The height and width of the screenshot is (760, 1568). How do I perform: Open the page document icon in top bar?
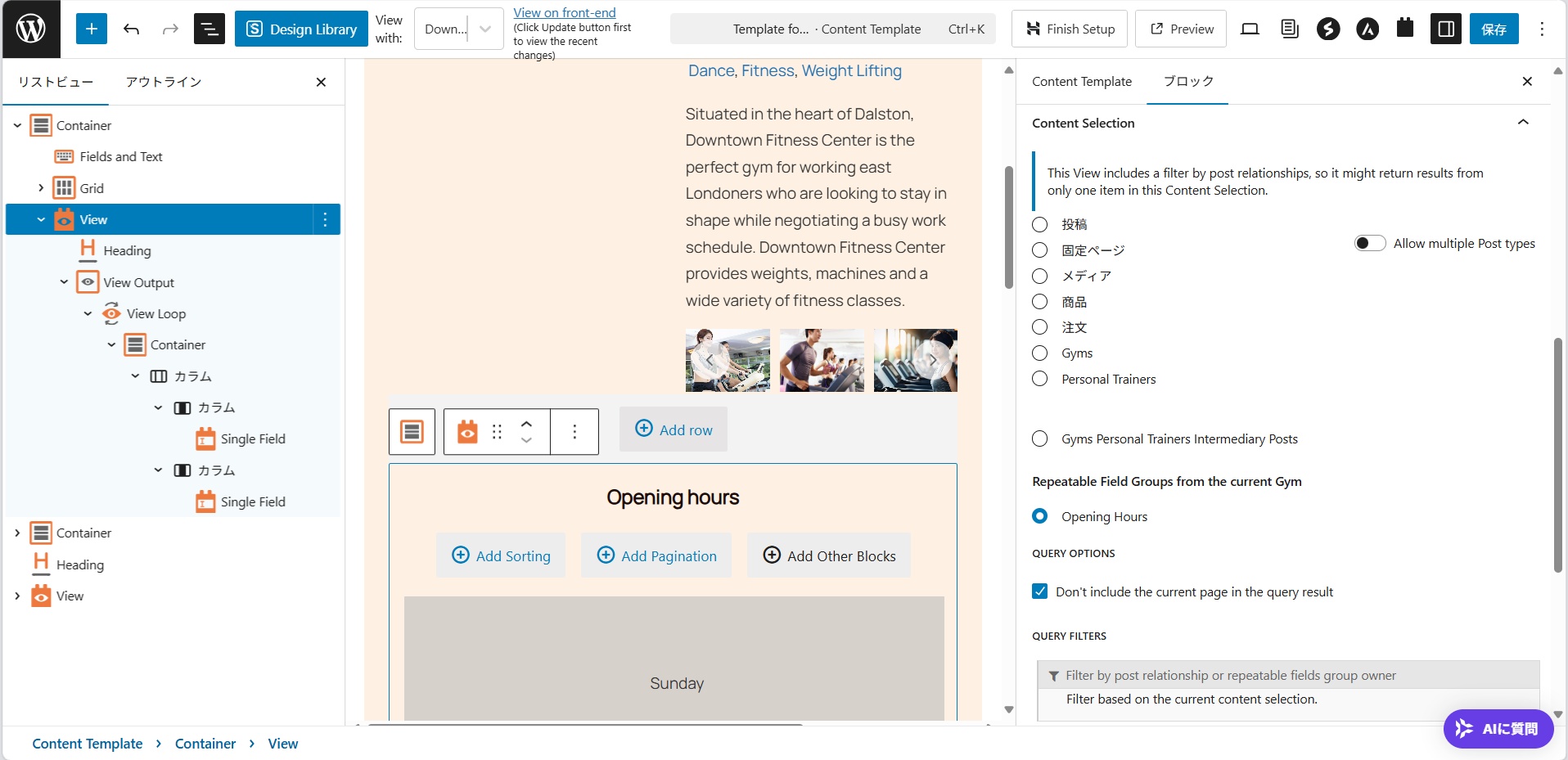click(1290, 29)
